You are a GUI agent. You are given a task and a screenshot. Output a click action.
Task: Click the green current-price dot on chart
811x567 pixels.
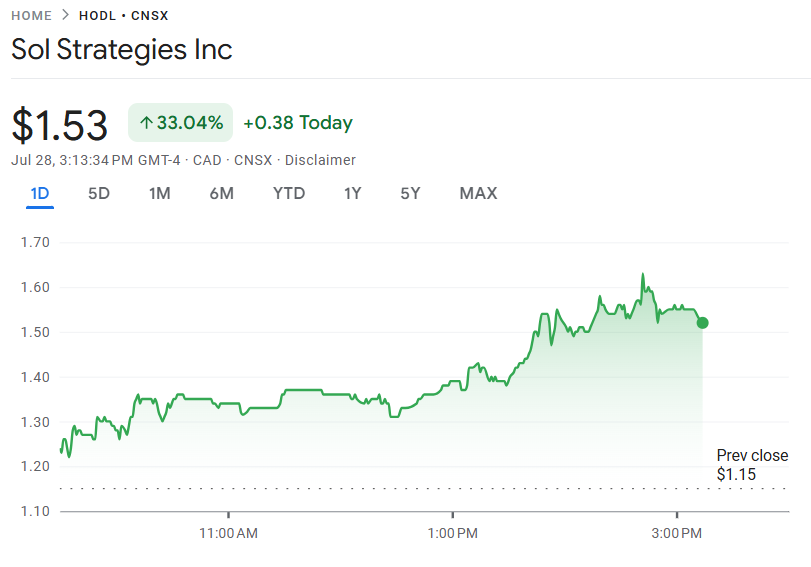click(x=702, y=323)
